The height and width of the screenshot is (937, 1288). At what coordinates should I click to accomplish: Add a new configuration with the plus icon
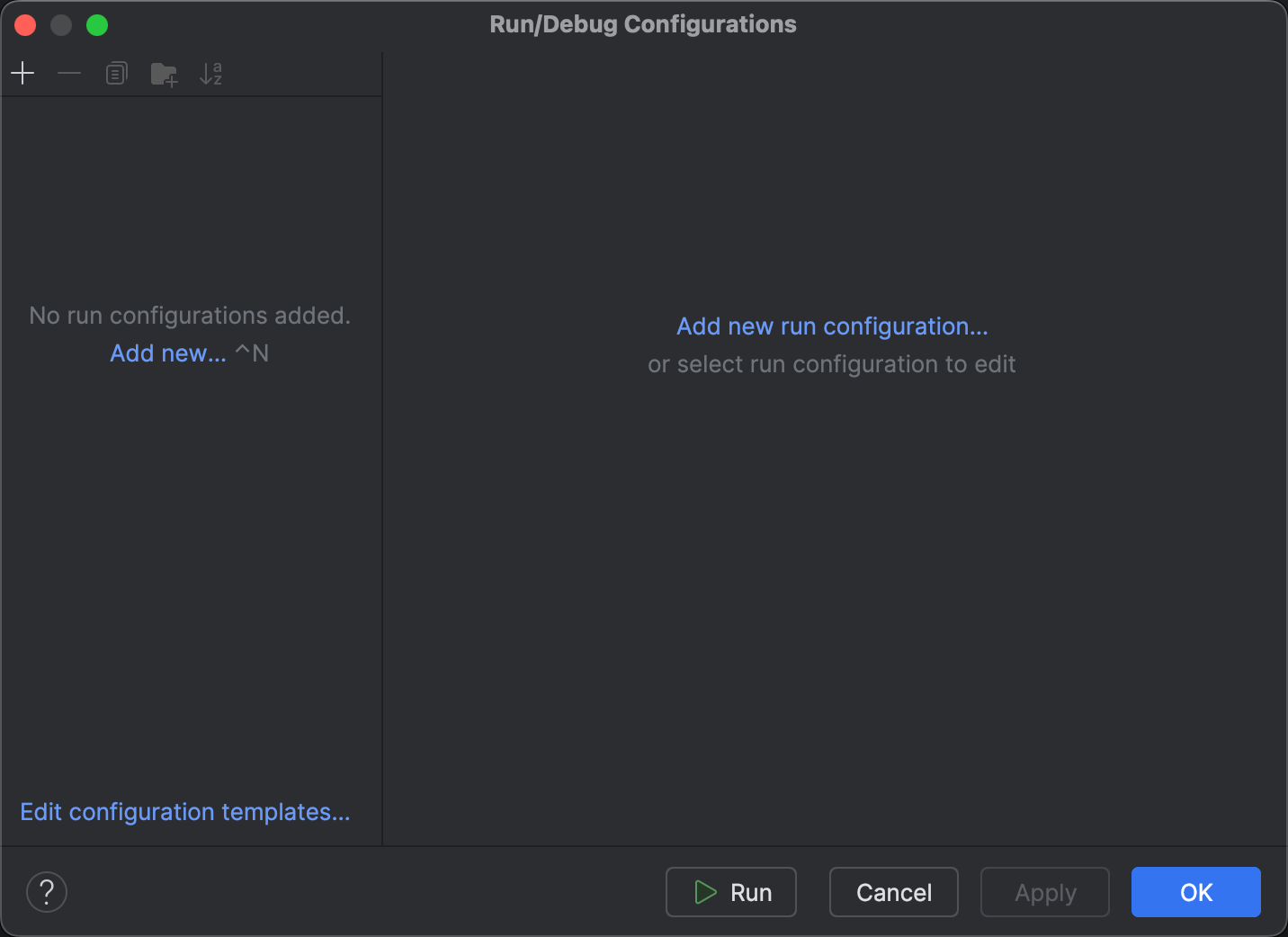(22, 73)
